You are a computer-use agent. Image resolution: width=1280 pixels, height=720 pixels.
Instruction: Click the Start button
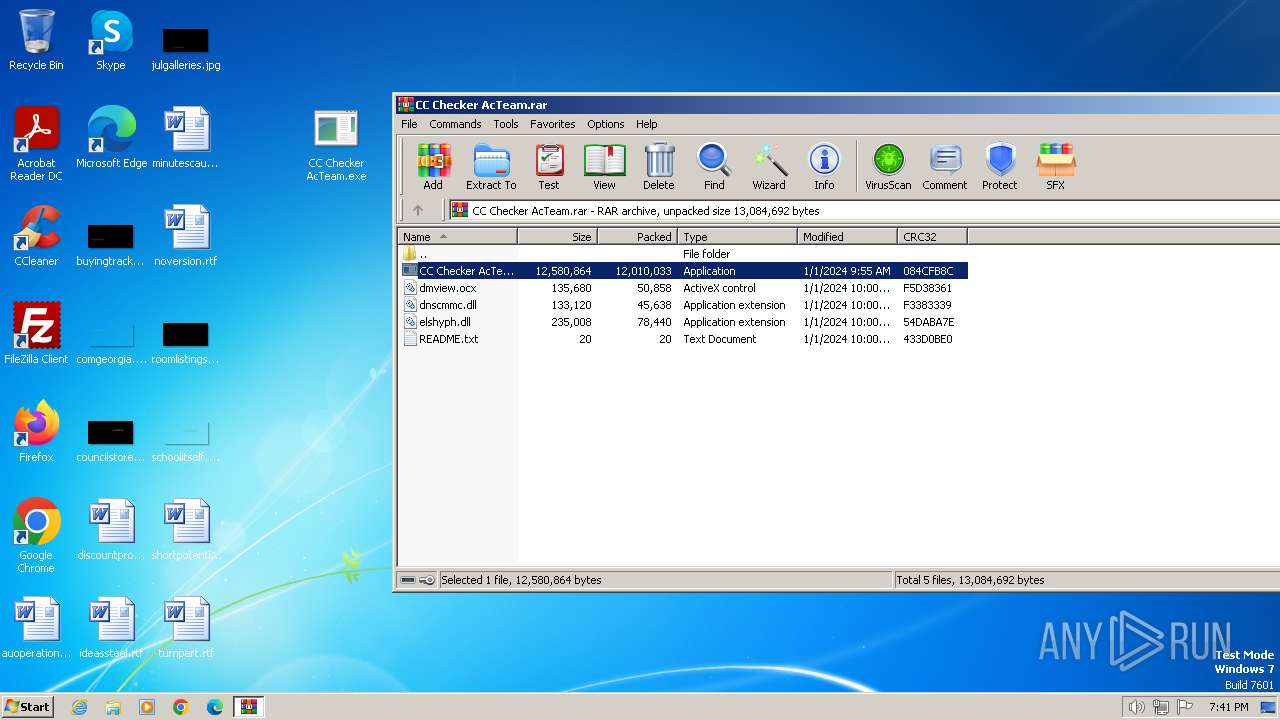28,706
